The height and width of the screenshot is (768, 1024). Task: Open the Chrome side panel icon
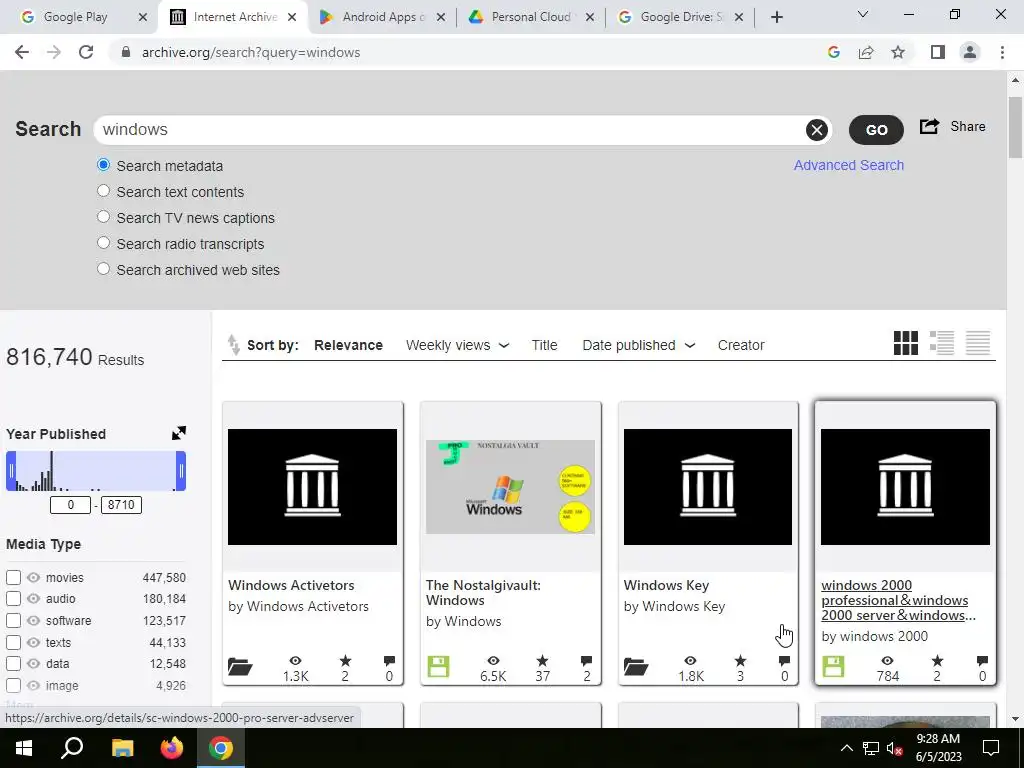pyautogui.click(x=938, y=52)
